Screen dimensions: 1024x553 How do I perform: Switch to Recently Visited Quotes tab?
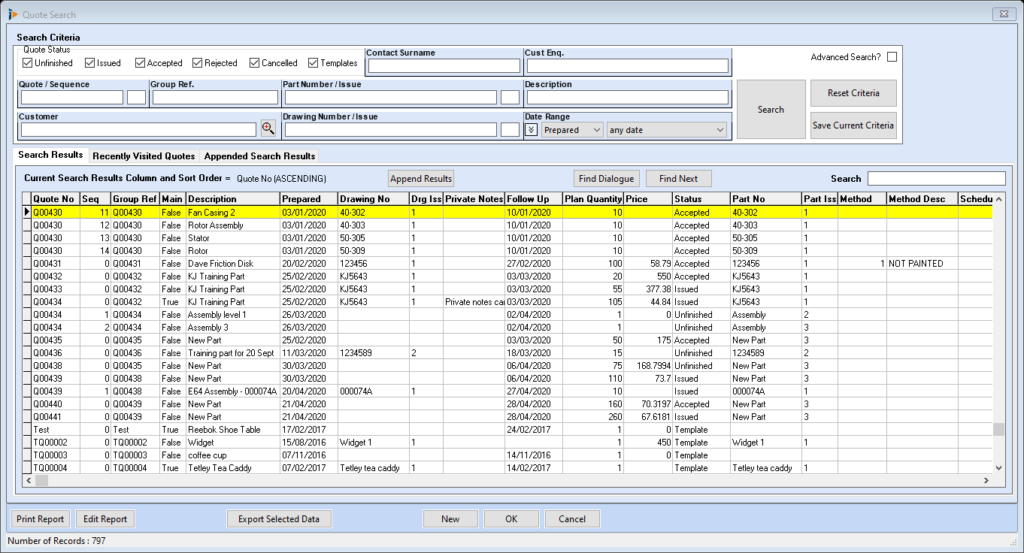pyautogui.click(x=143, y=156)
